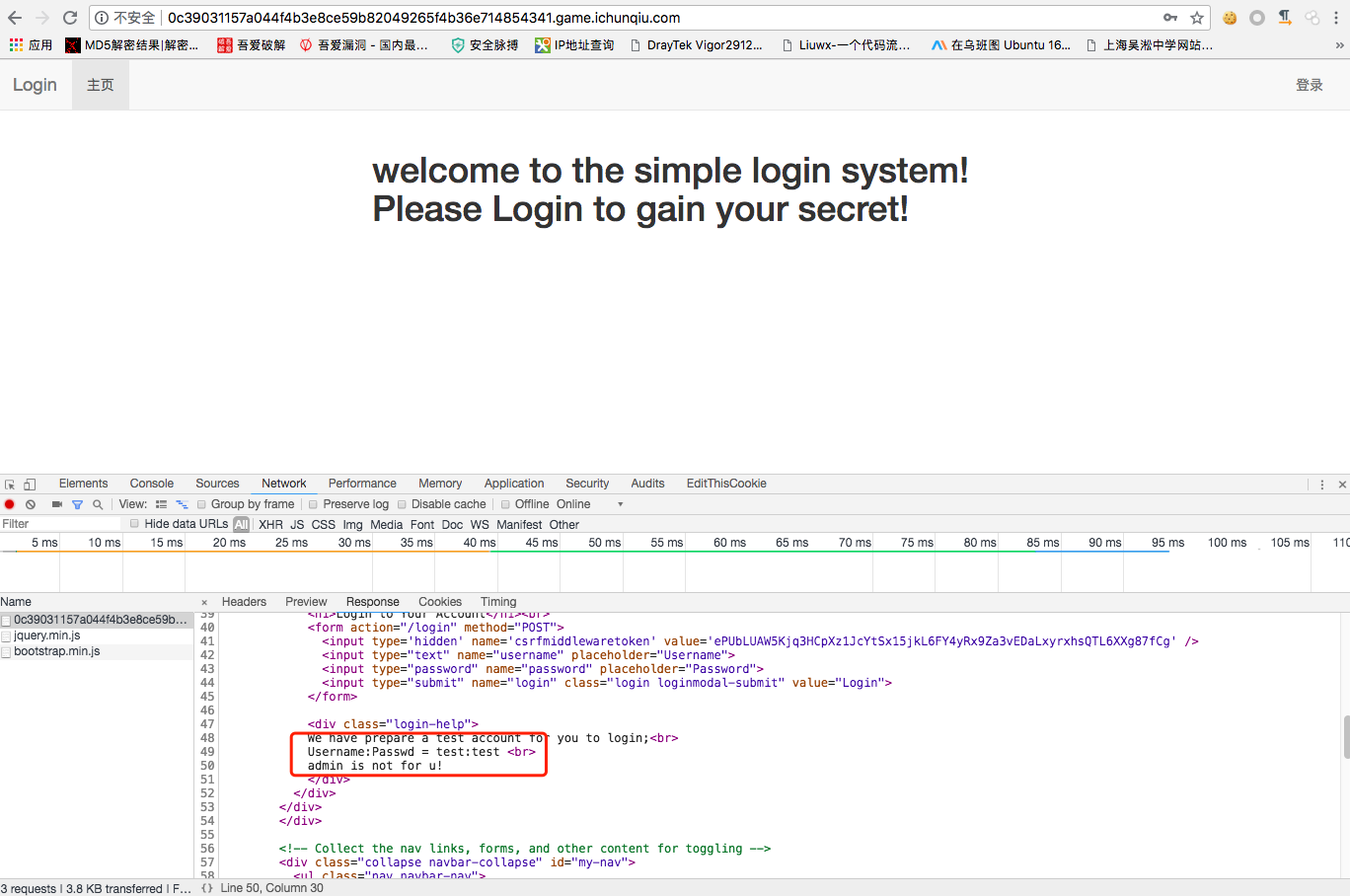Screen dimensions: 1350x896
Task: Open network search with magnifier icon
Action: tap(98, 504)
